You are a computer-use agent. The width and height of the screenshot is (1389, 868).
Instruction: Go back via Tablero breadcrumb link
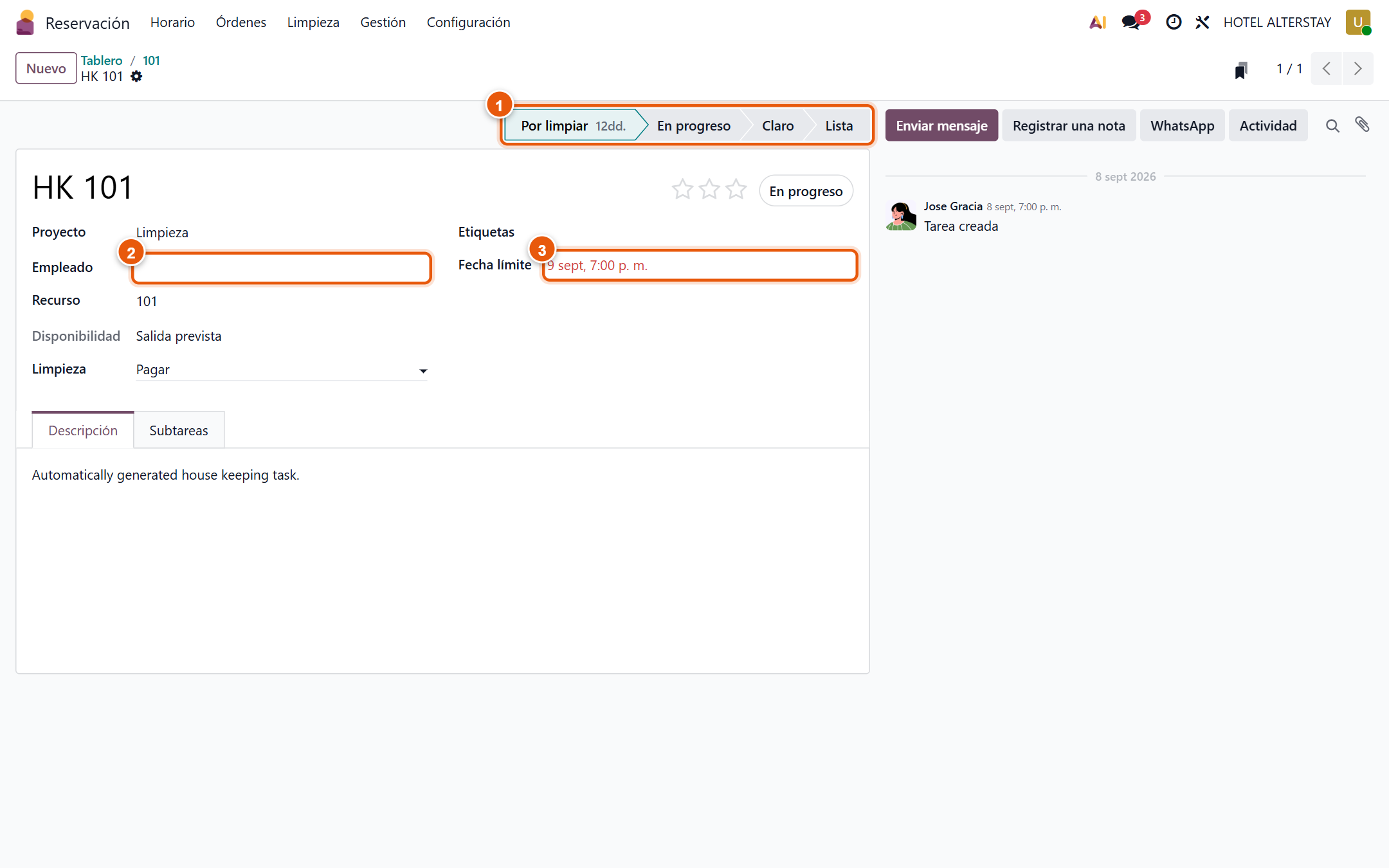pyautogui.click(x=102, y=60)
